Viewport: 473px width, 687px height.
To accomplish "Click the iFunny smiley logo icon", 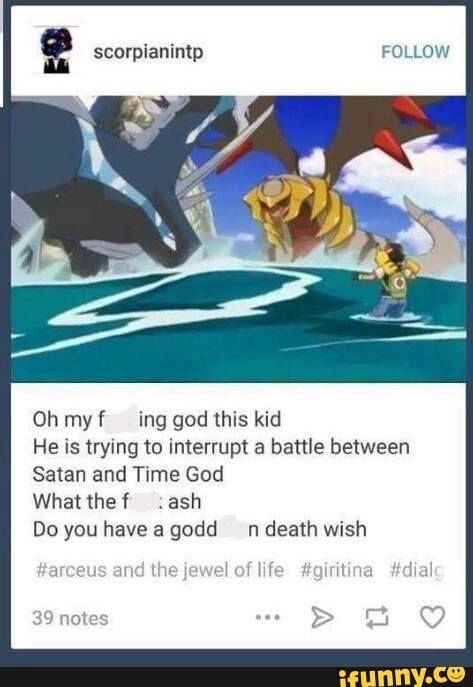I will point(455,671).
